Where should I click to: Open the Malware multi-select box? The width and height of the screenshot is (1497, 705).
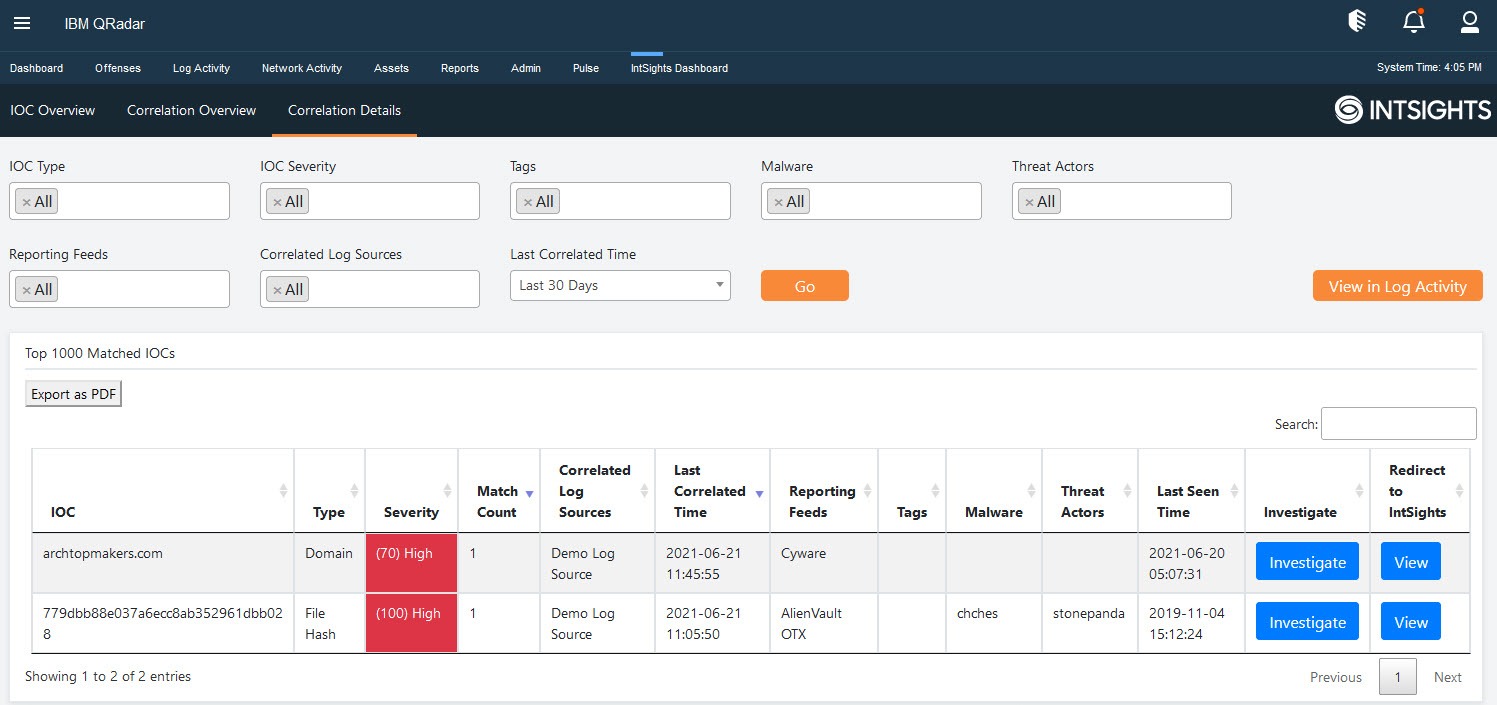tap(871, 201)
